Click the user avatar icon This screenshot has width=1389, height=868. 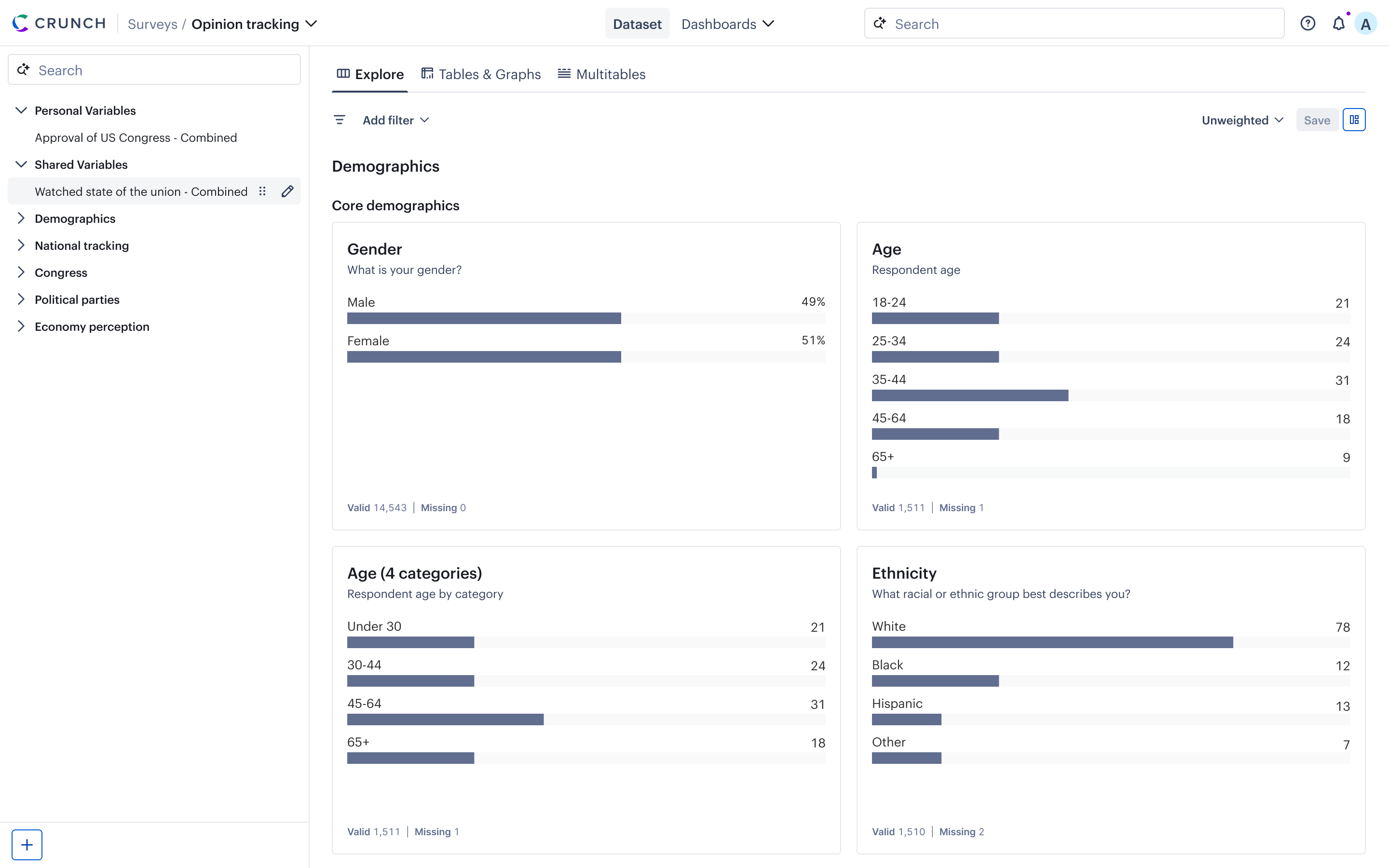[x=1365, y=24]
